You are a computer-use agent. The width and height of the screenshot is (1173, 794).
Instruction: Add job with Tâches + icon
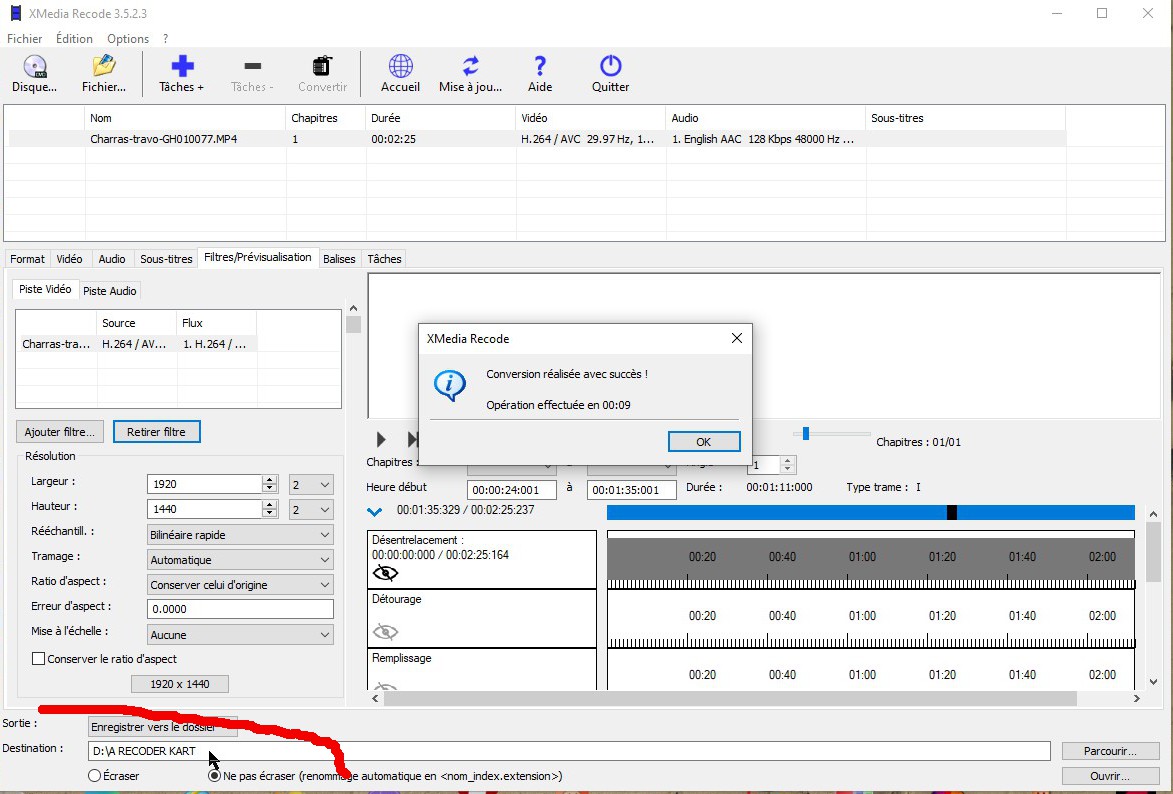coord(182,73)
